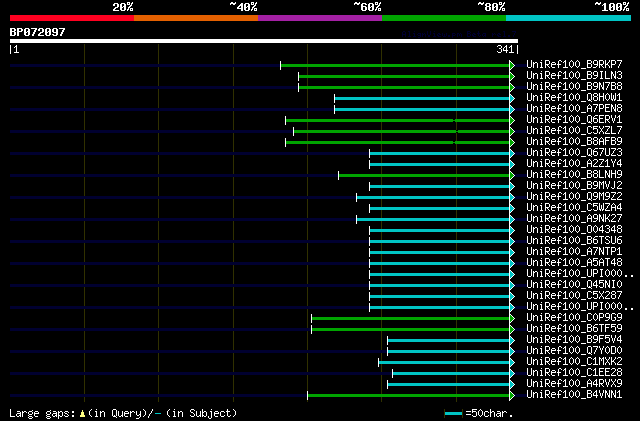Click the red 20% identity legend segment
Screen dimensions: 640x421
click(72, 18)
